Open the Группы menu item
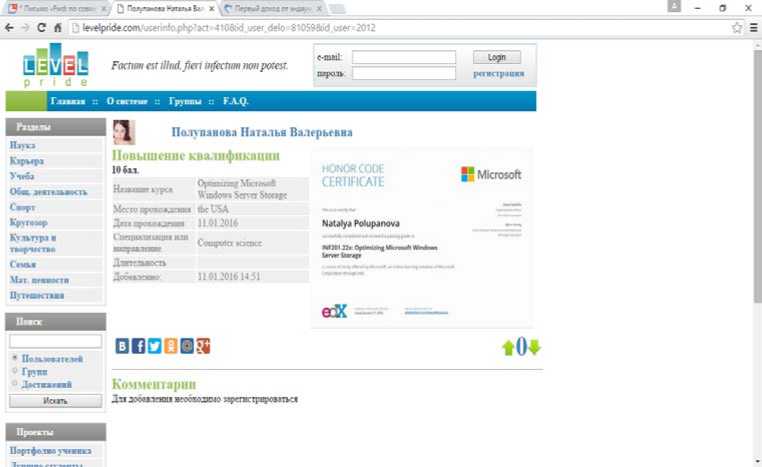 pos(185,101)
